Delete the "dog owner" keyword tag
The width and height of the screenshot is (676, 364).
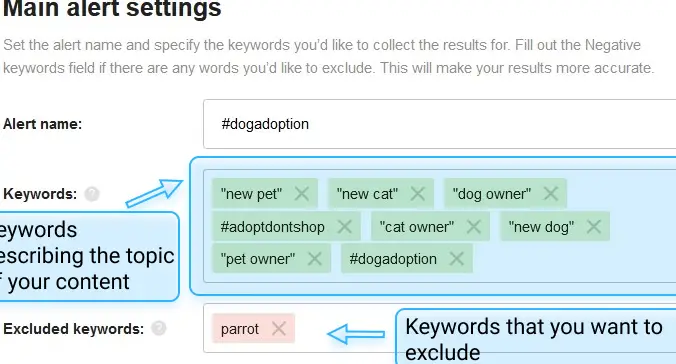pyautogui.click(x=551, y=194)
